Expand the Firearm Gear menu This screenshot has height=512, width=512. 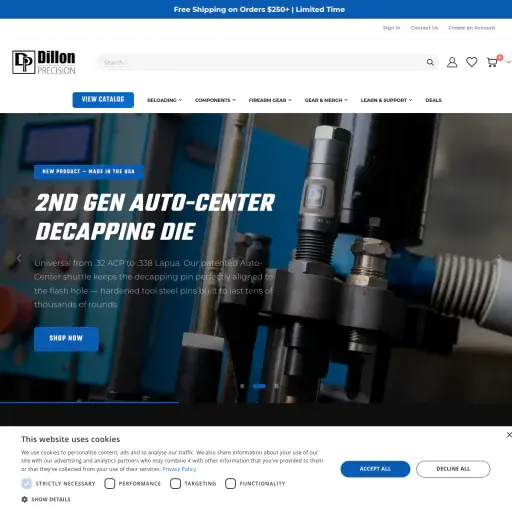click(270, 100)
